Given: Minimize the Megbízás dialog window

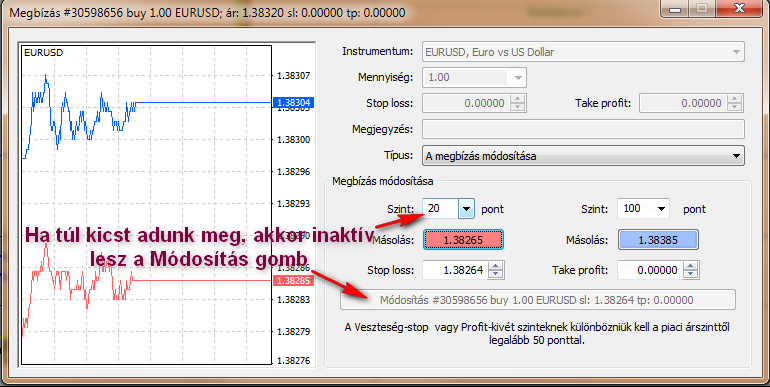Looking at the screenshot, I should 675,8.
